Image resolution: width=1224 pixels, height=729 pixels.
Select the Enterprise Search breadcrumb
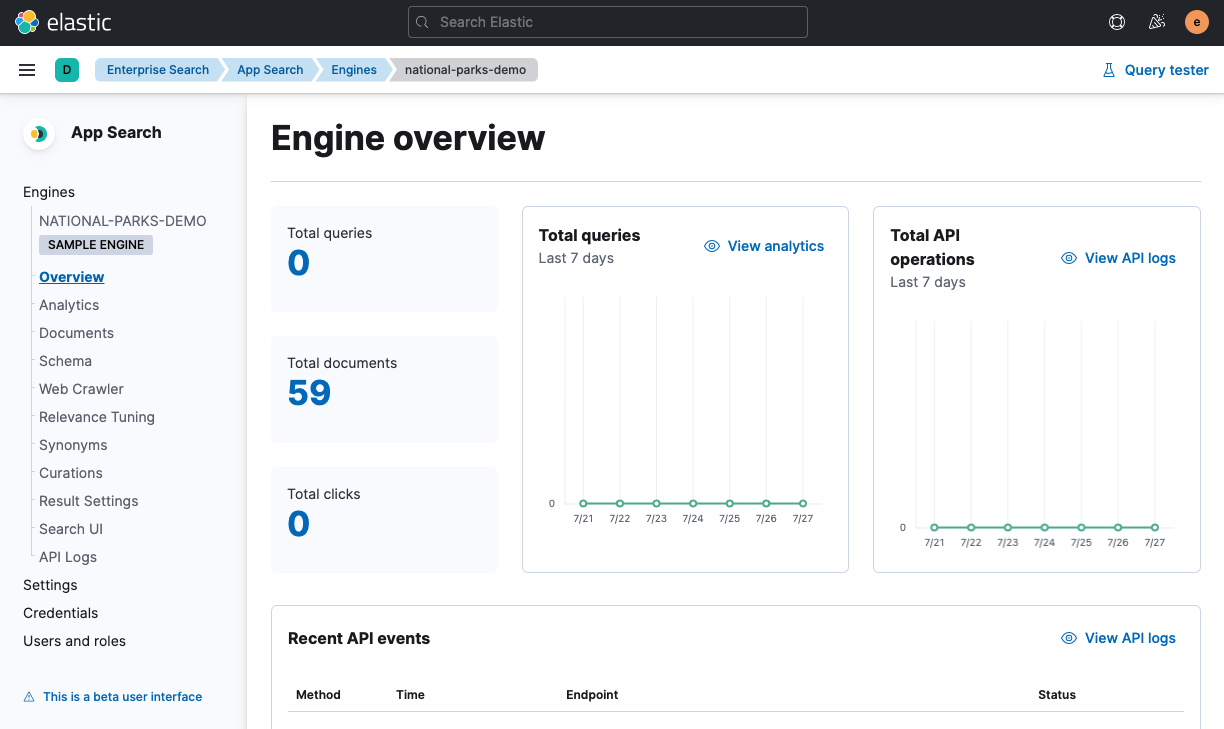click(157, 70)
